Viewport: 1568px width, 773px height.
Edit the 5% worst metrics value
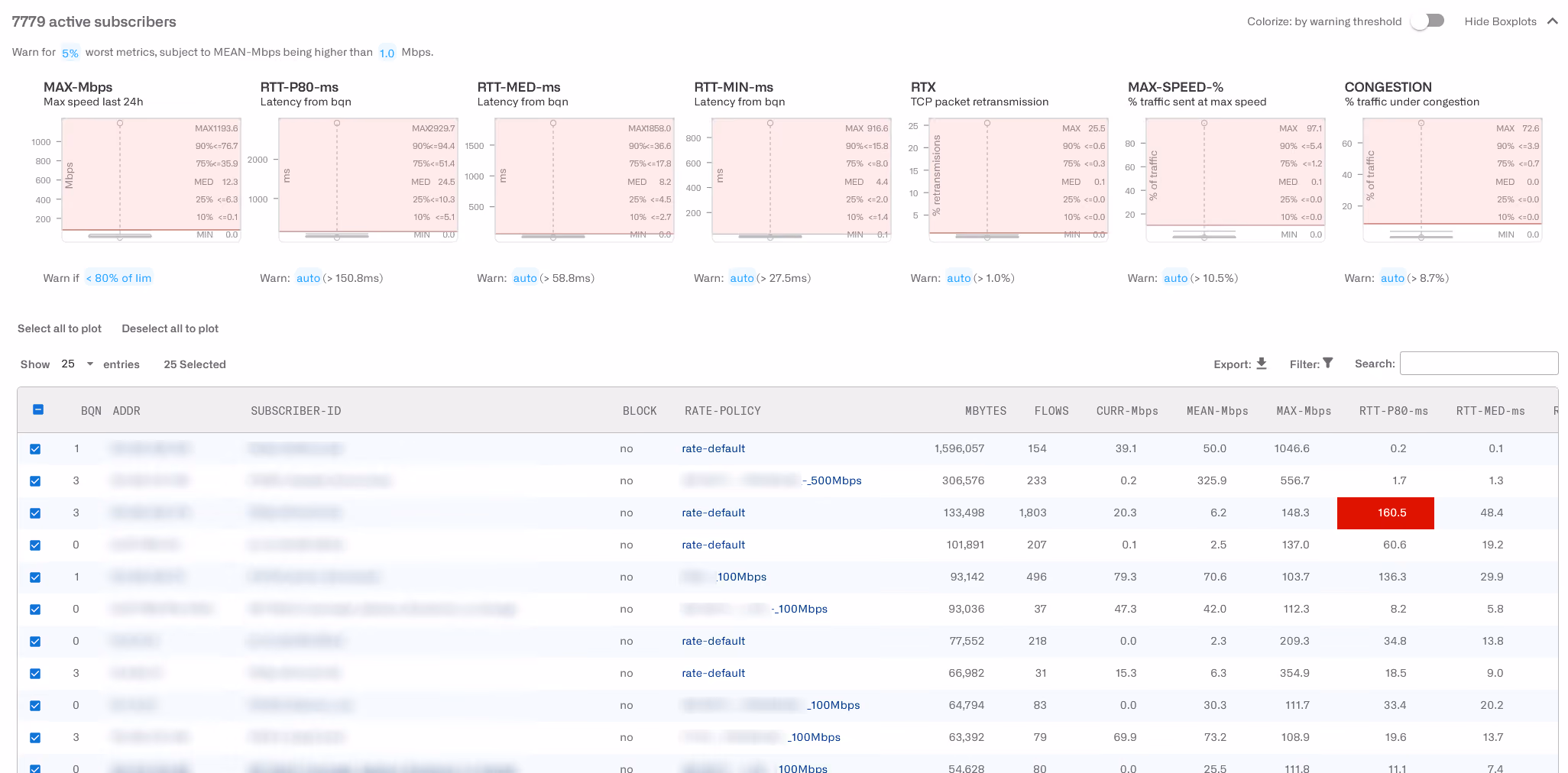(70, 53)
